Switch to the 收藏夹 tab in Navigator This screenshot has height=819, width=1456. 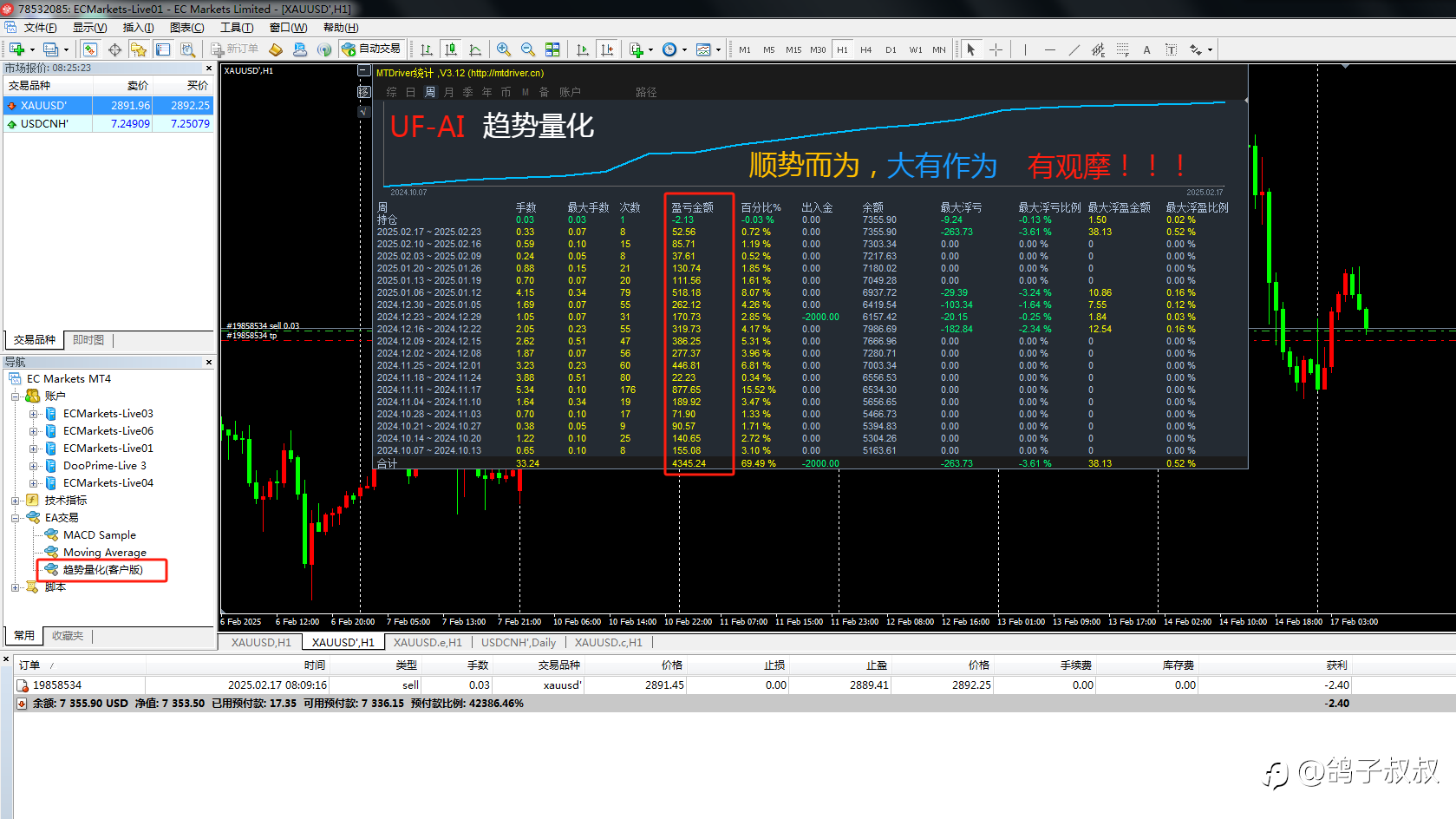click(x=67, y=636)
